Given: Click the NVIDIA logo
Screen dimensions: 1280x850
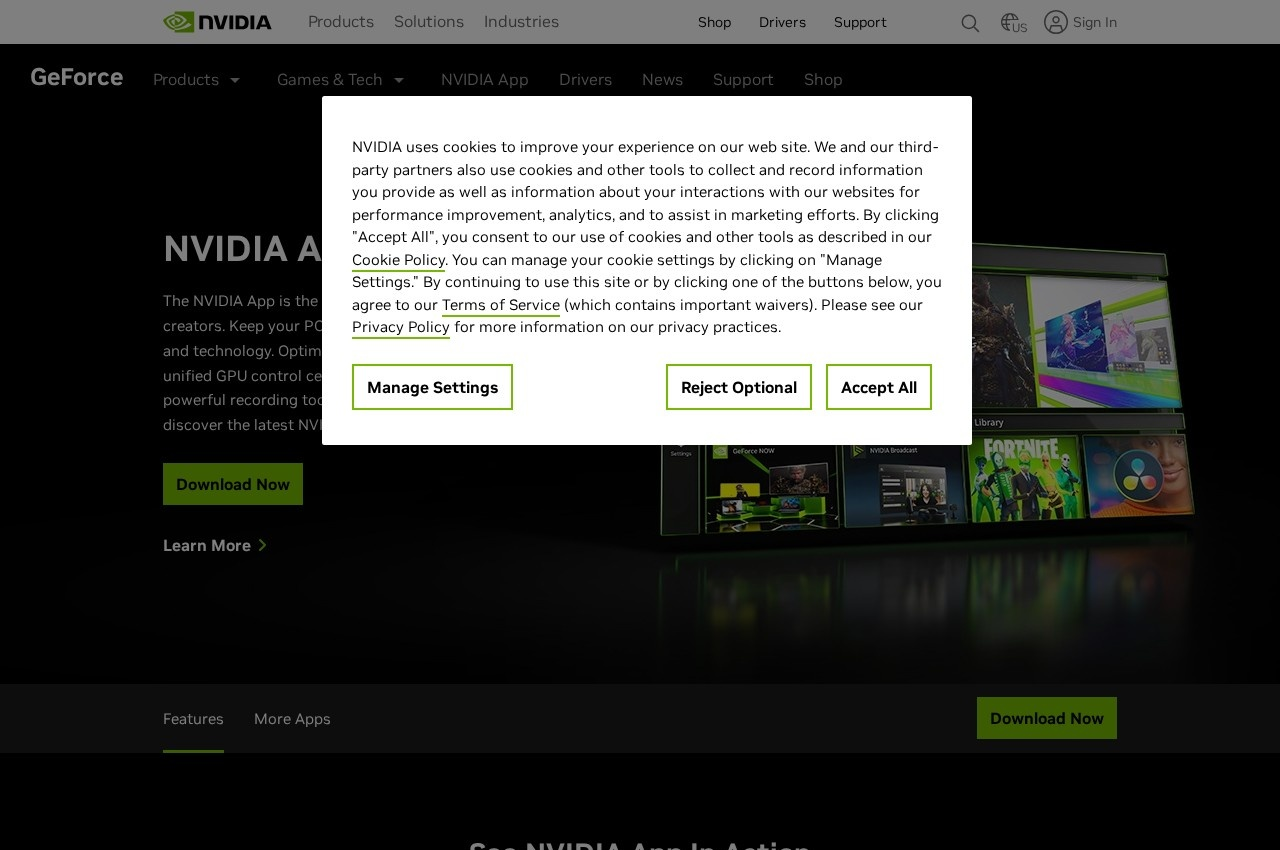Looking at the screenshot, I should [x=217, y=22].
